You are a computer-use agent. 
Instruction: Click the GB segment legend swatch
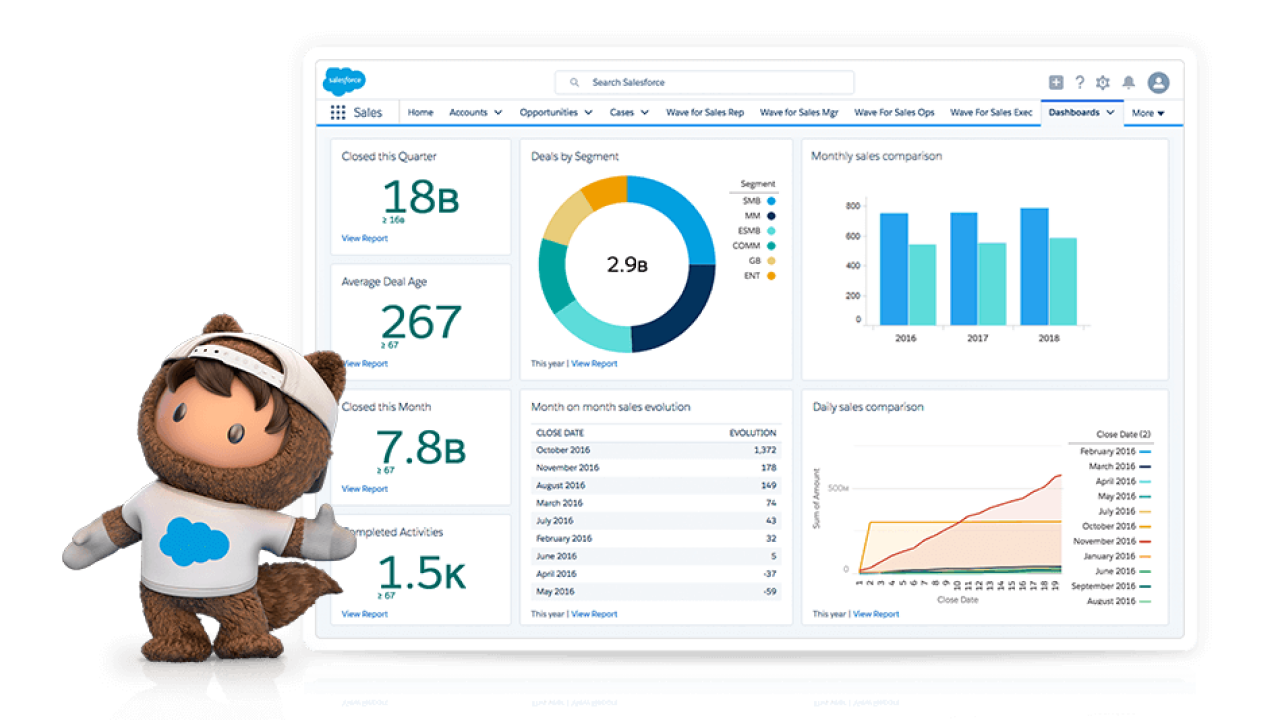771,261
